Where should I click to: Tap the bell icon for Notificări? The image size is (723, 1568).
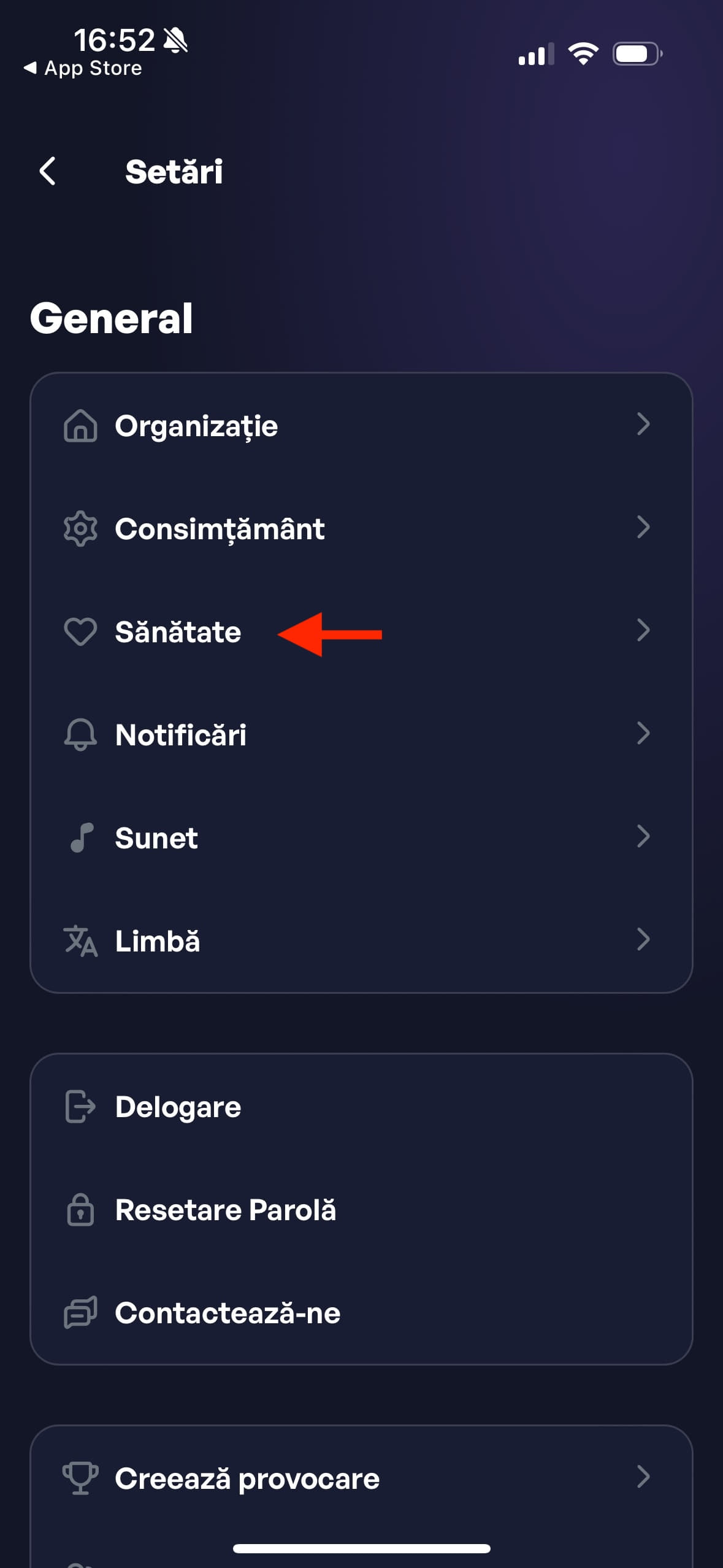click(x=80, y=734)
